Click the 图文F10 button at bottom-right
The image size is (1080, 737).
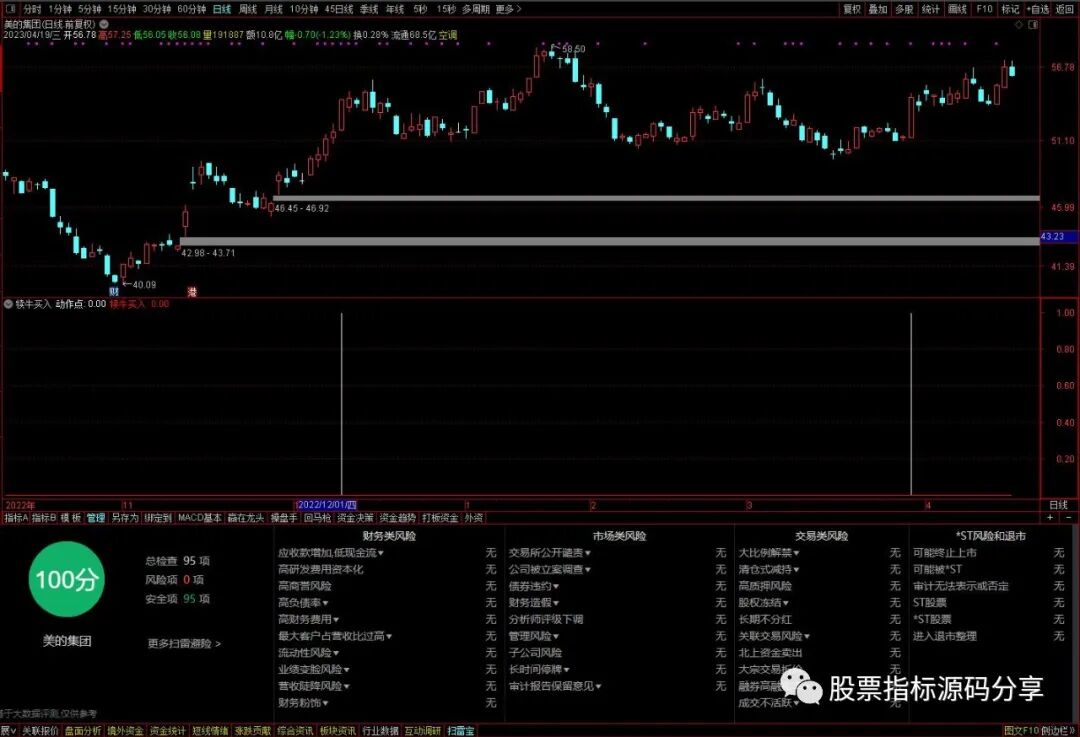point(1021,731)
